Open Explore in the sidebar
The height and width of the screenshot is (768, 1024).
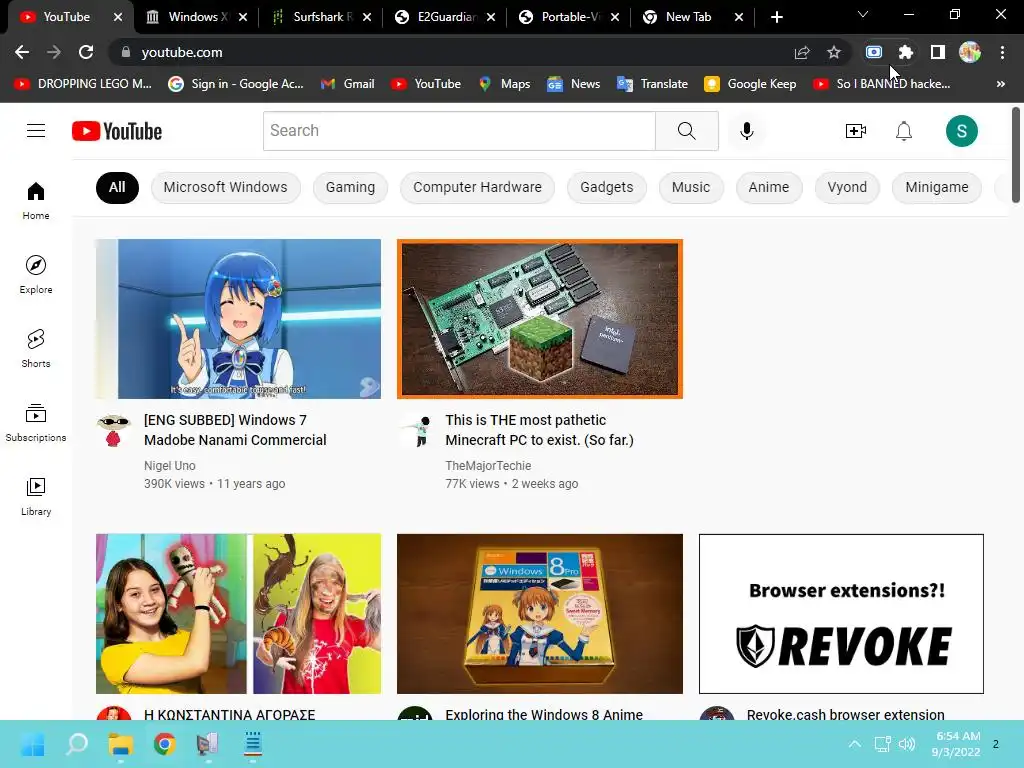click(36, 274)
